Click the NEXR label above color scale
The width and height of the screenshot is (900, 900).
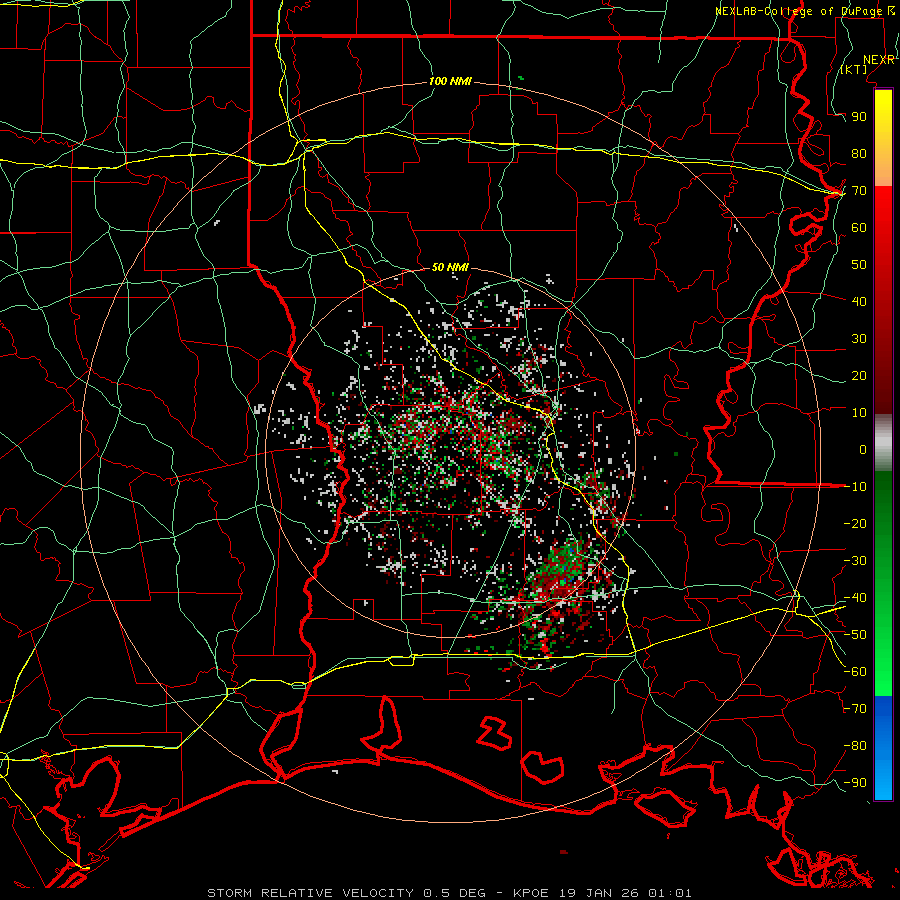tap(879, 60)
